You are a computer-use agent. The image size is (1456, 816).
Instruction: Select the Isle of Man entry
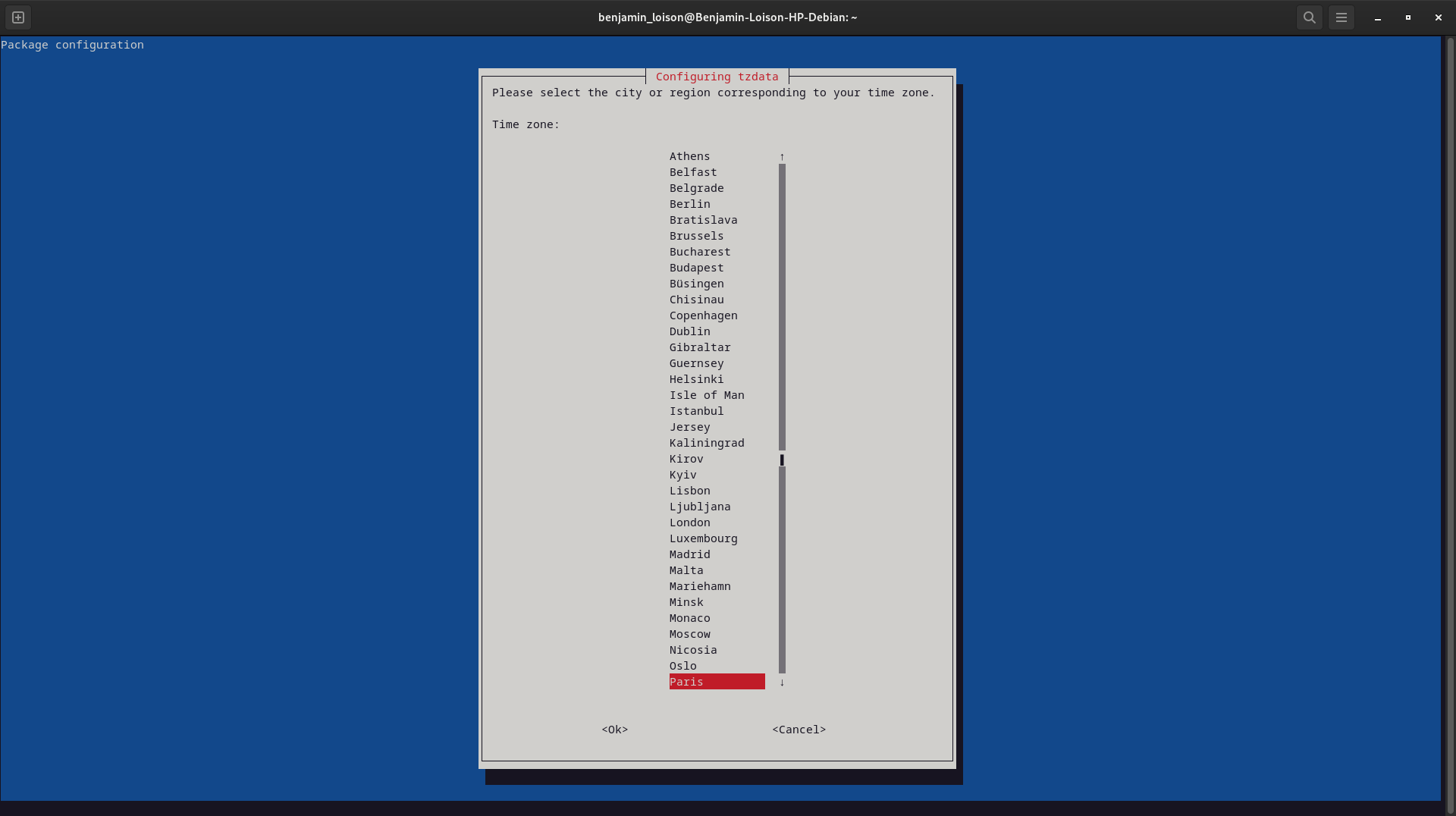[706, 395]
